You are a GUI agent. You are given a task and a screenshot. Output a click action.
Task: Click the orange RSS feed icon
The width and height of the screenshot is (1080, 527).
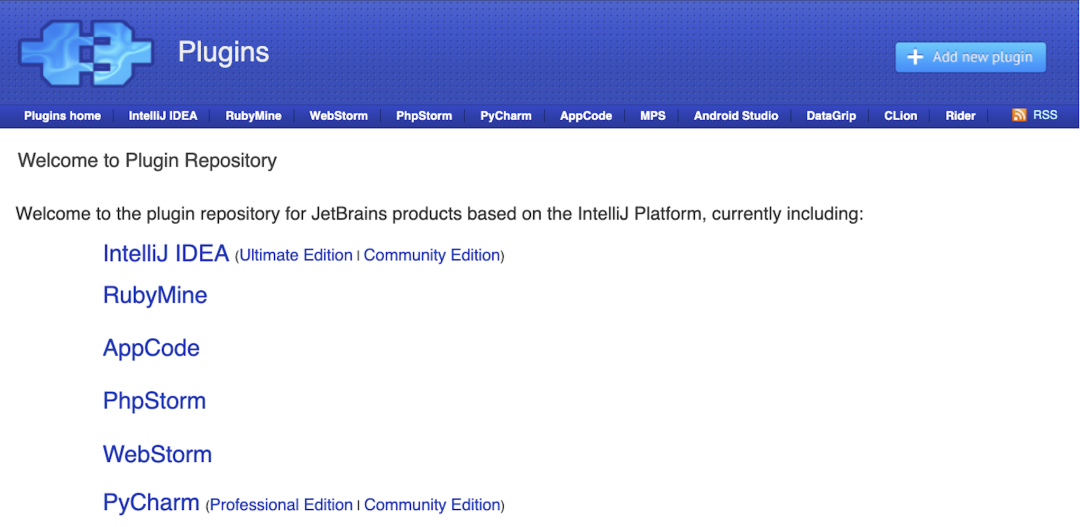pyautogui.click(x=1019, y=115)
